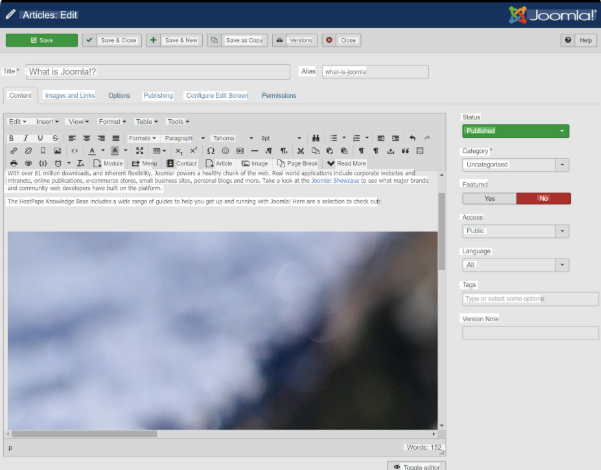Image resolution: width=601 pixels, height=470 pixels.
Task: Open the editor Table menu
Action: point(147,122)
